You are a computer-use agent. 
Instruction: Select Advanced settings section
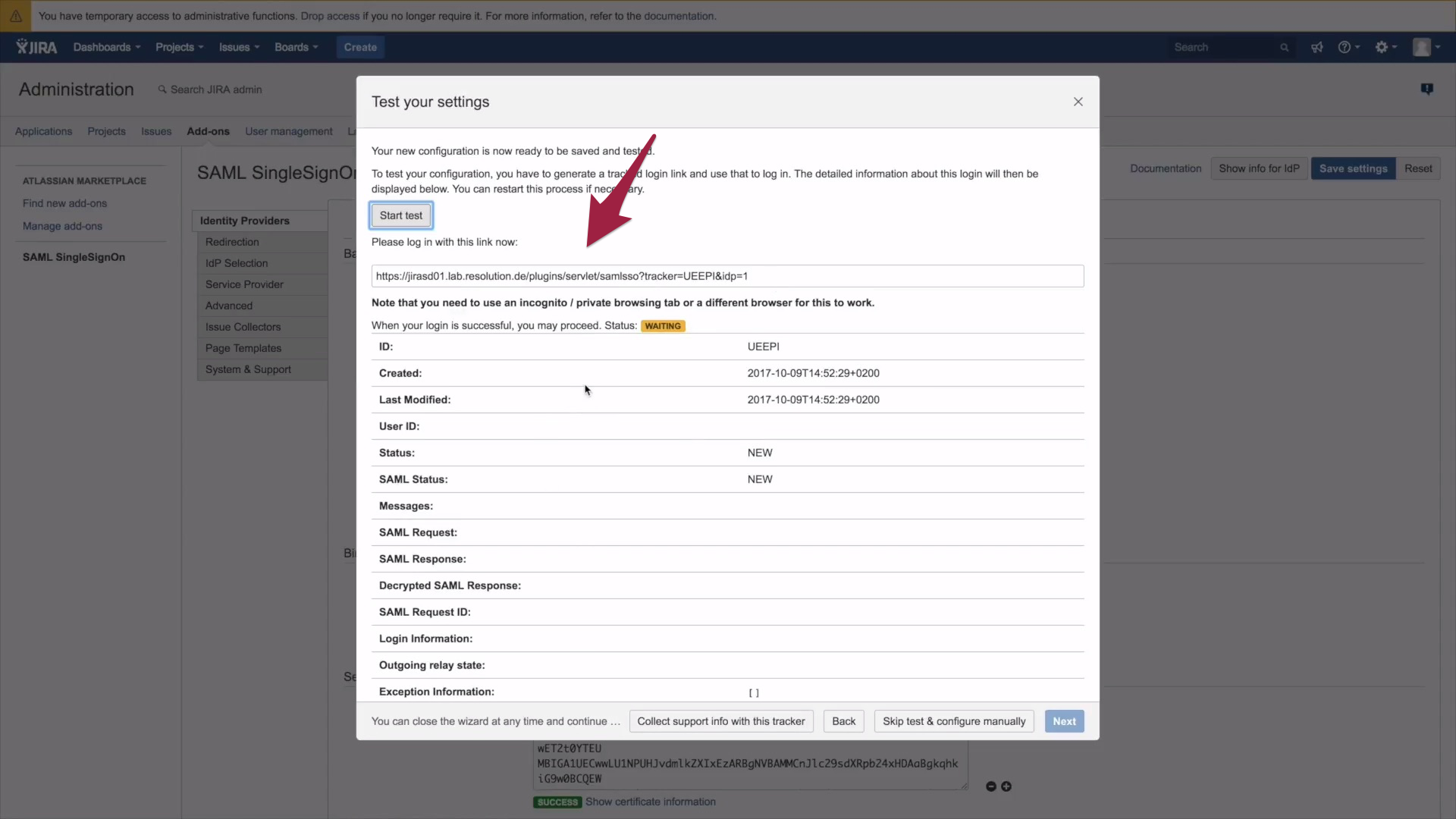click(x=262, y=306)
